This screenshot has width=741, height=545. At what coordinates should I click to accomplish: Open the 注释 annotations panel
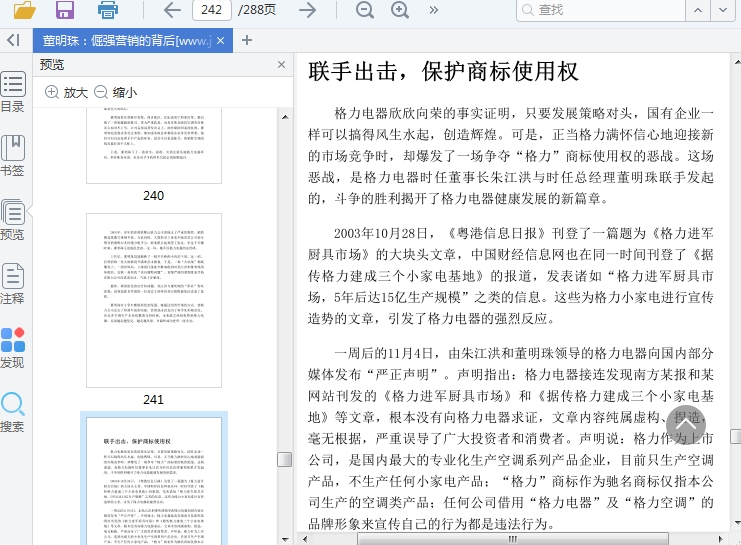tap(13, 284)
